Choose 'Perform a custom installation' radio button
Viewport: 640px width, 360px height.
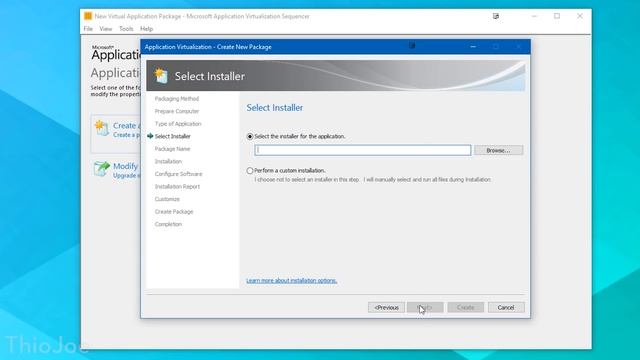250,171
